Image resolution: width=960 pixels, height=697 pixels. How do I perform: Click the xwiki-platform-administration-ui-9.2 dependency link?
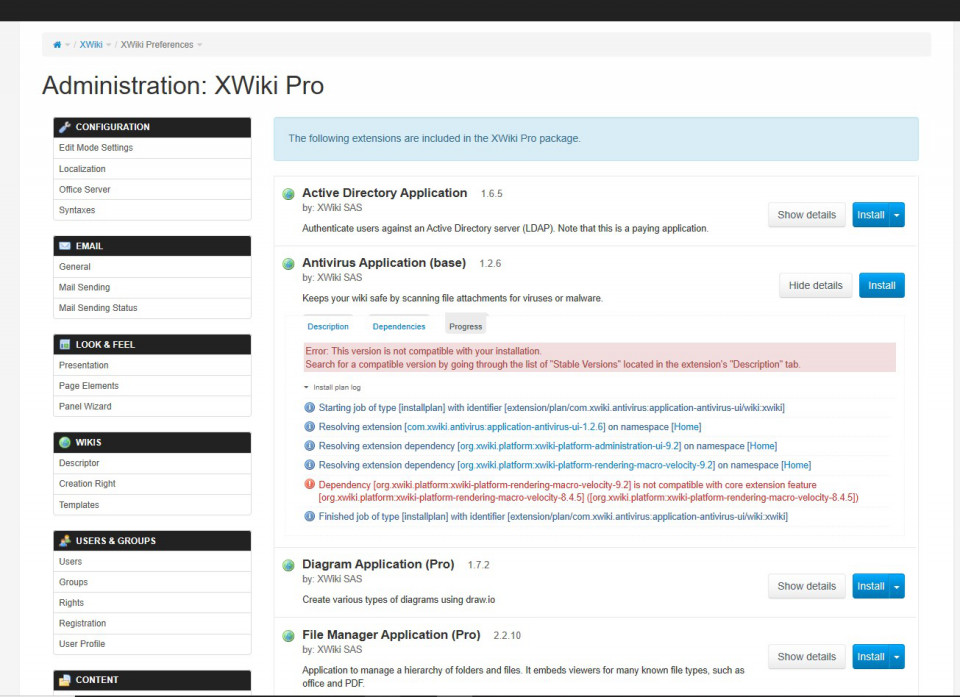point(569,446)
